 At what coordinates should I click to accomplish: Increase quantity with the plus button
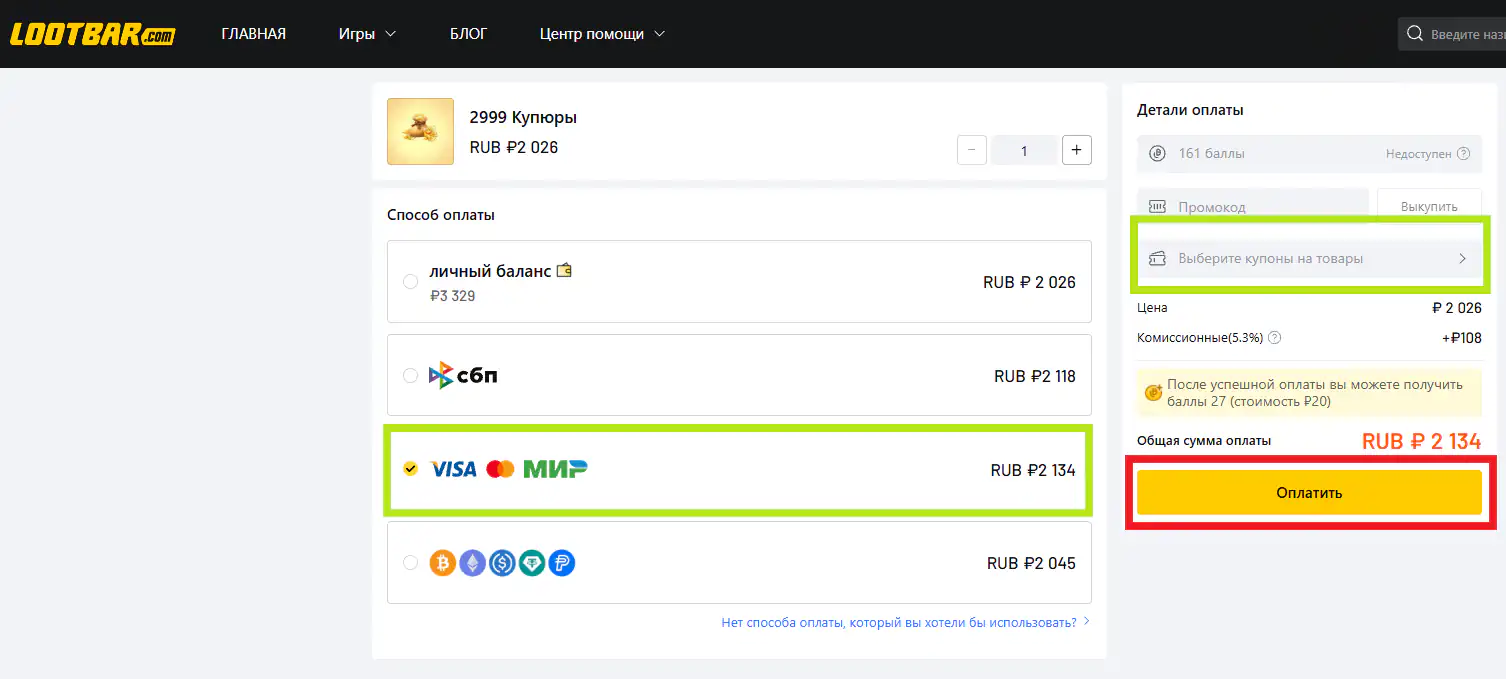(x=1076, y=150)
